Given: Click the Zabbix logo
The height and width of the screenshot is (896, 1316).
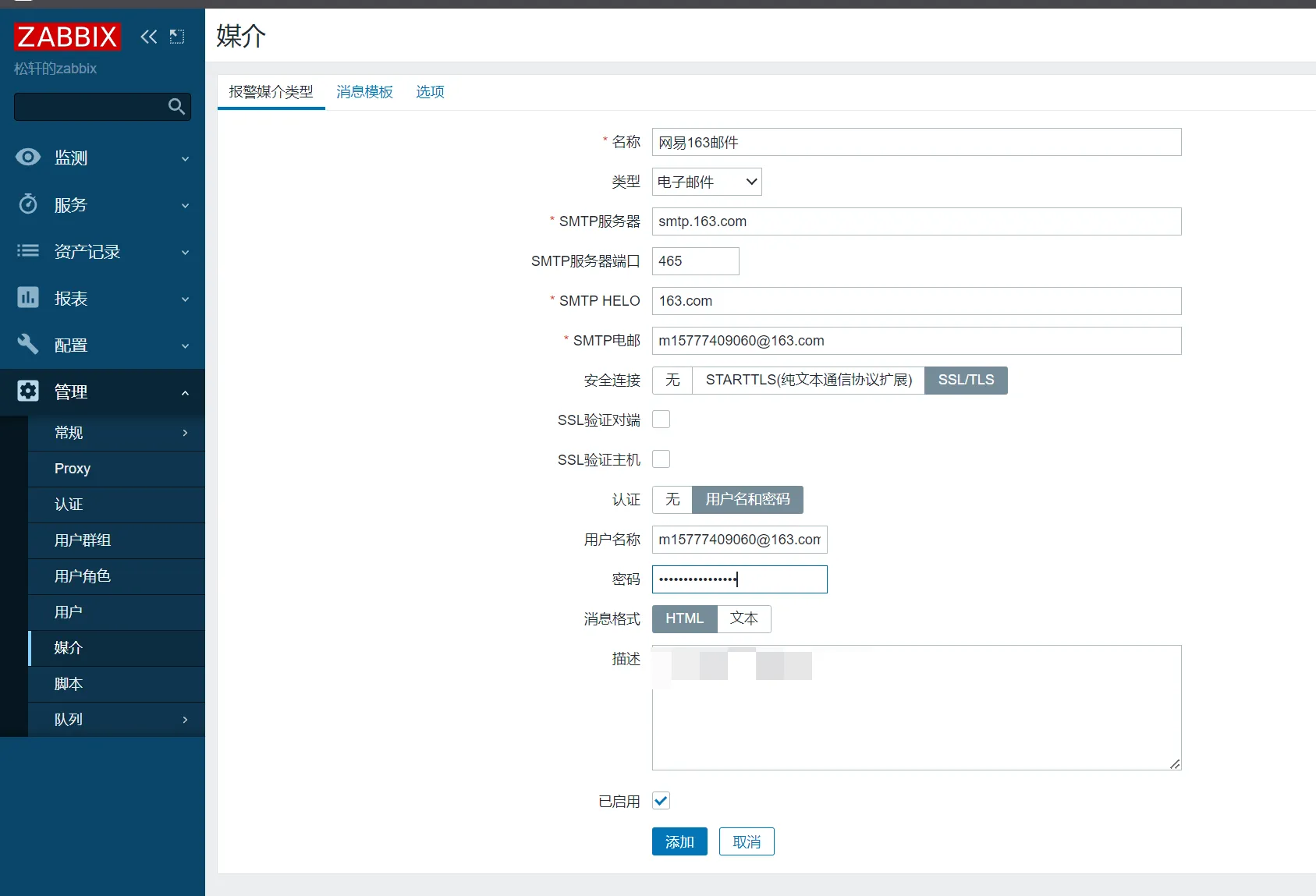Looking at the screenshot, I should click(67, 37).
